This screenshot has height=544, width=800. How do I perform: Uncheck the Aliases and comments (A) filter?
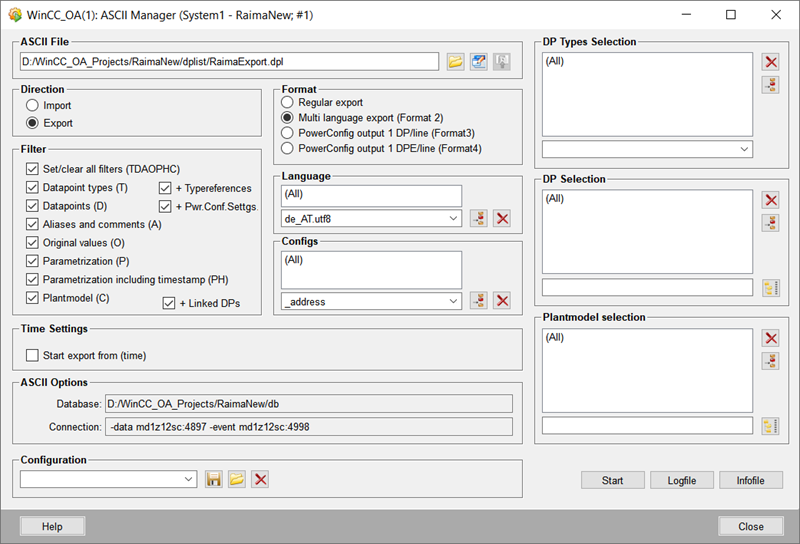click(33, 224)
